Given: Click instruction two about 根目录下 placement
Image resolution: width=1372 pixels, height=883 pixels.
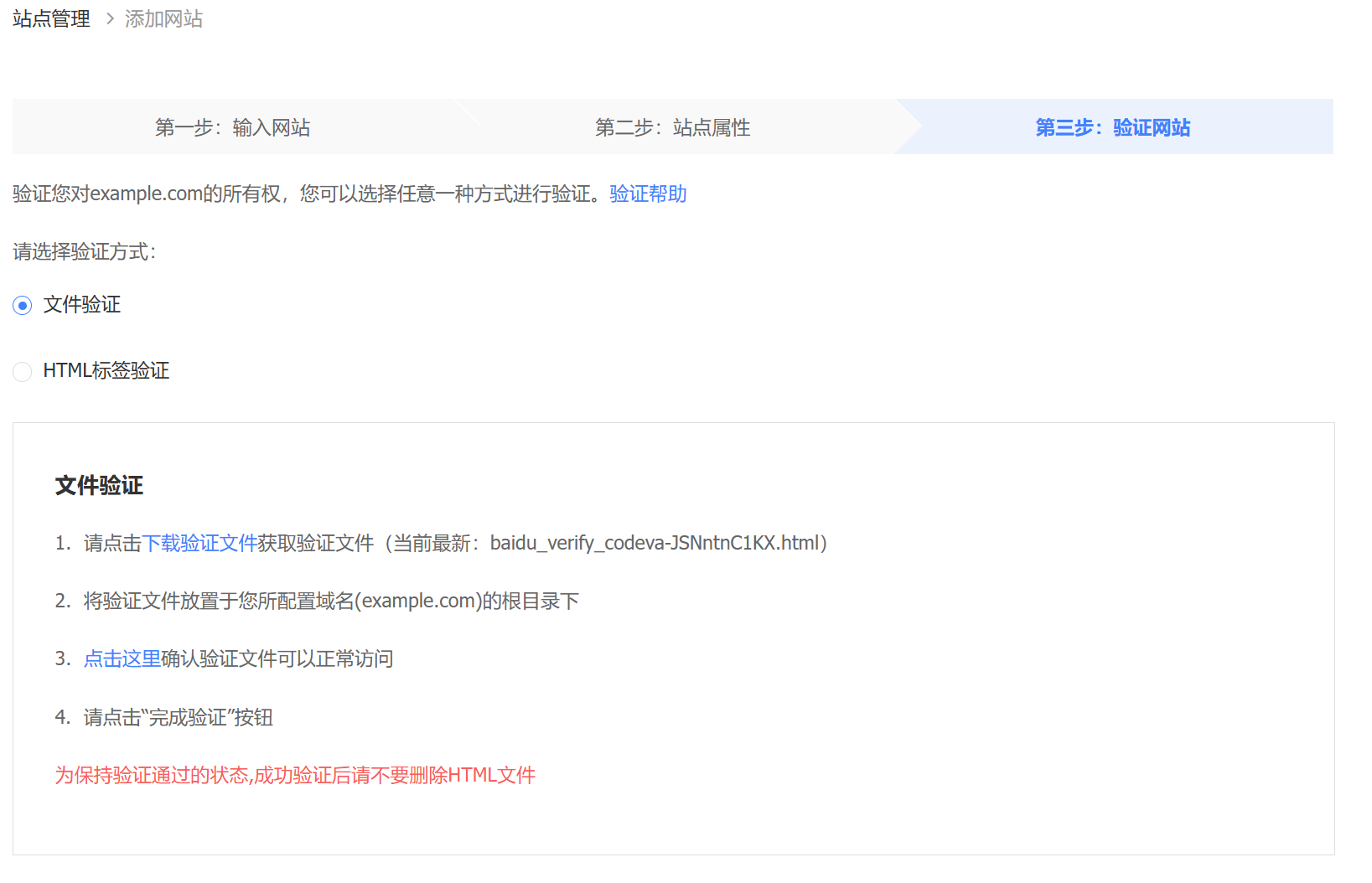Looking at the screenshot, I should tap(330, 602).
